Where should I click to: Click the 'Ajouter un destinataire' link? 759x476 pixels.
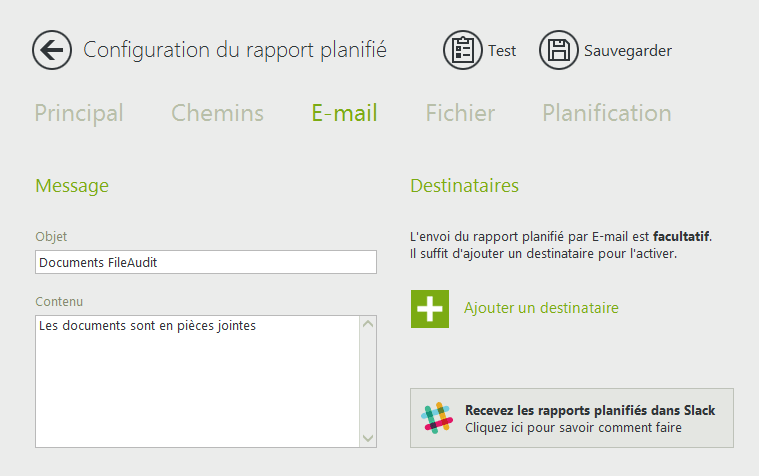click(x=541, y=308)
